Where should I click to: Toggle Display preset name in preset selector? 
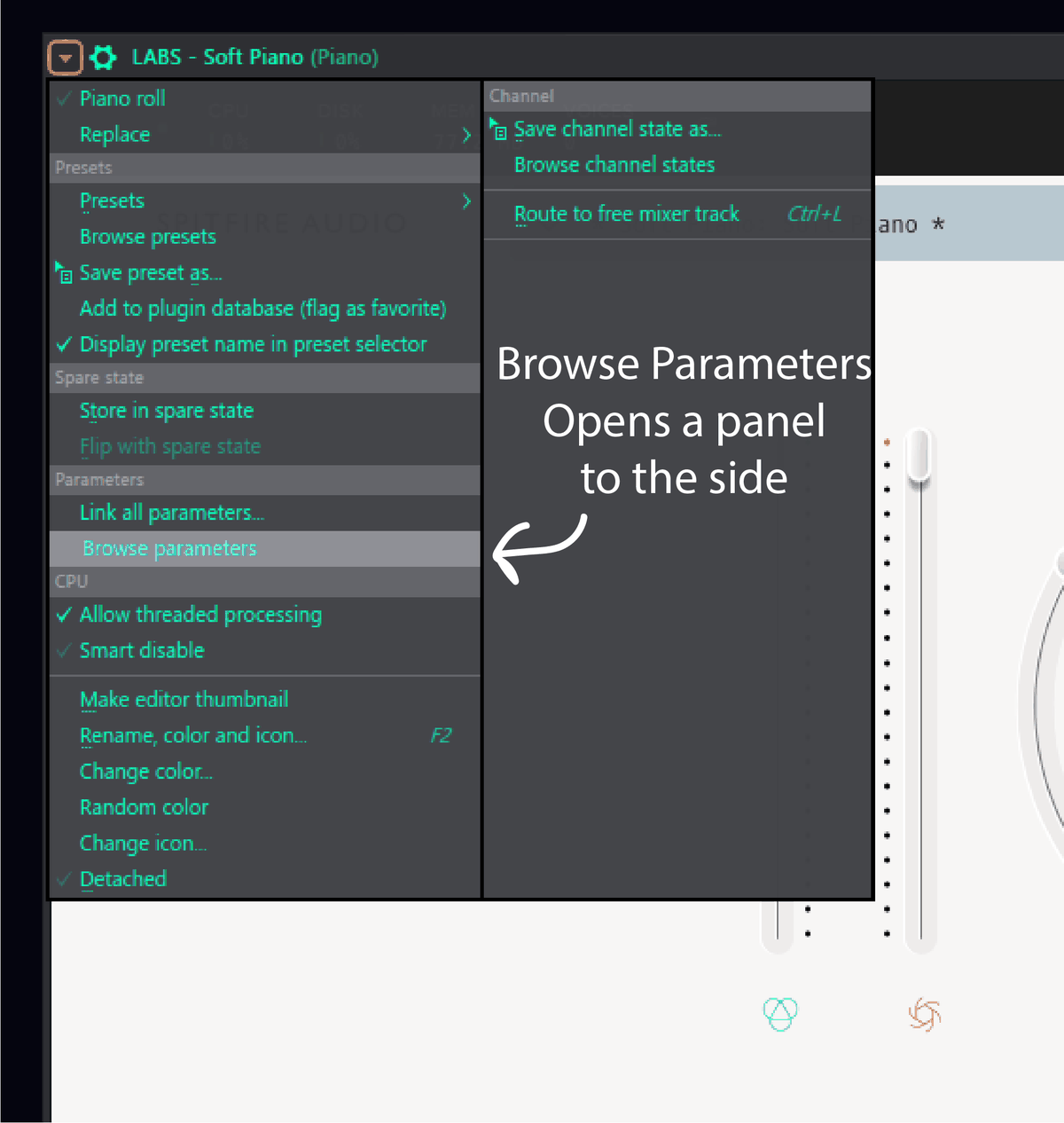[264, 344]
